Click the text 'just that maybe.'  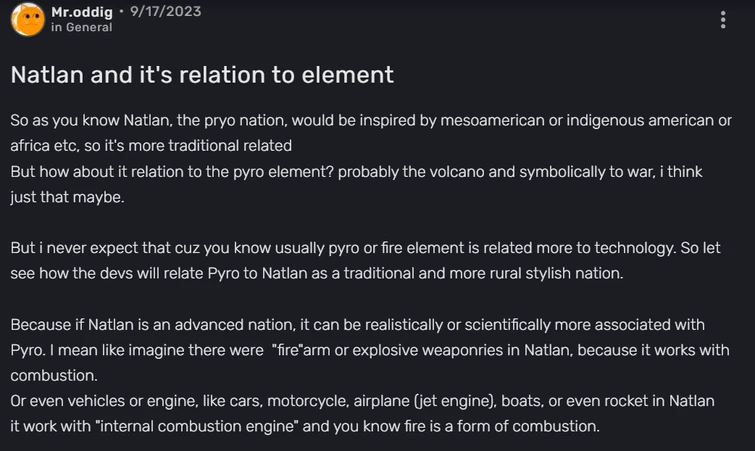(65, 197)
